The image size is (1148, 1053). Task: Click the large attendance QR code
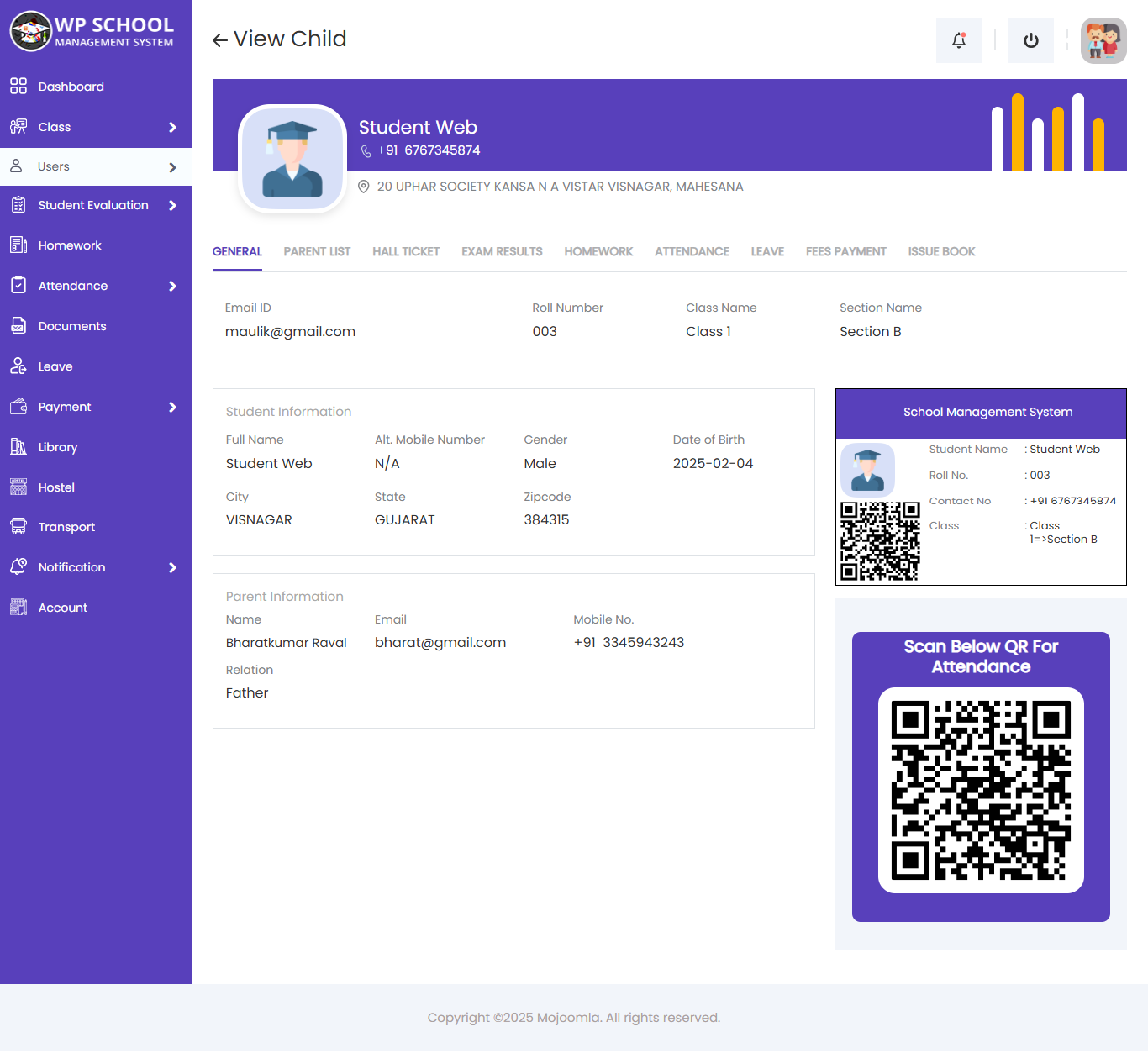[x=981, y=790]
